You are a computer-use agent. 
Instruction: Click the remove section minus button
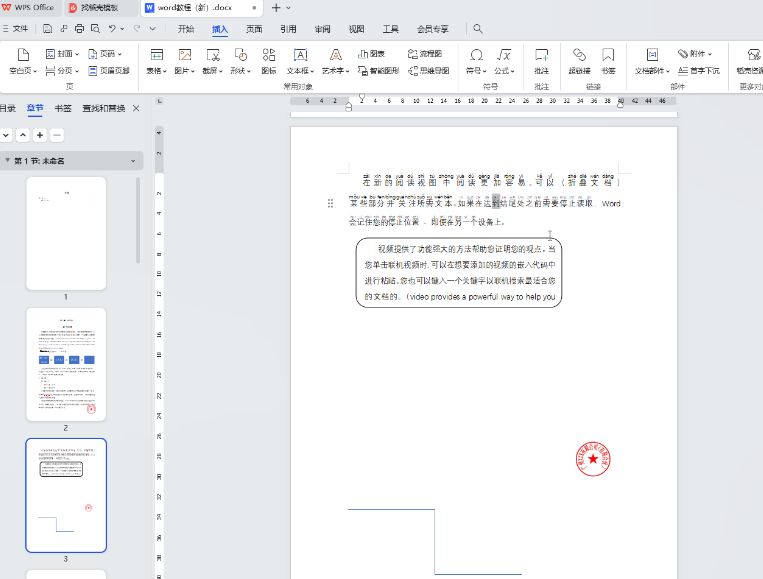click(57, 135)
